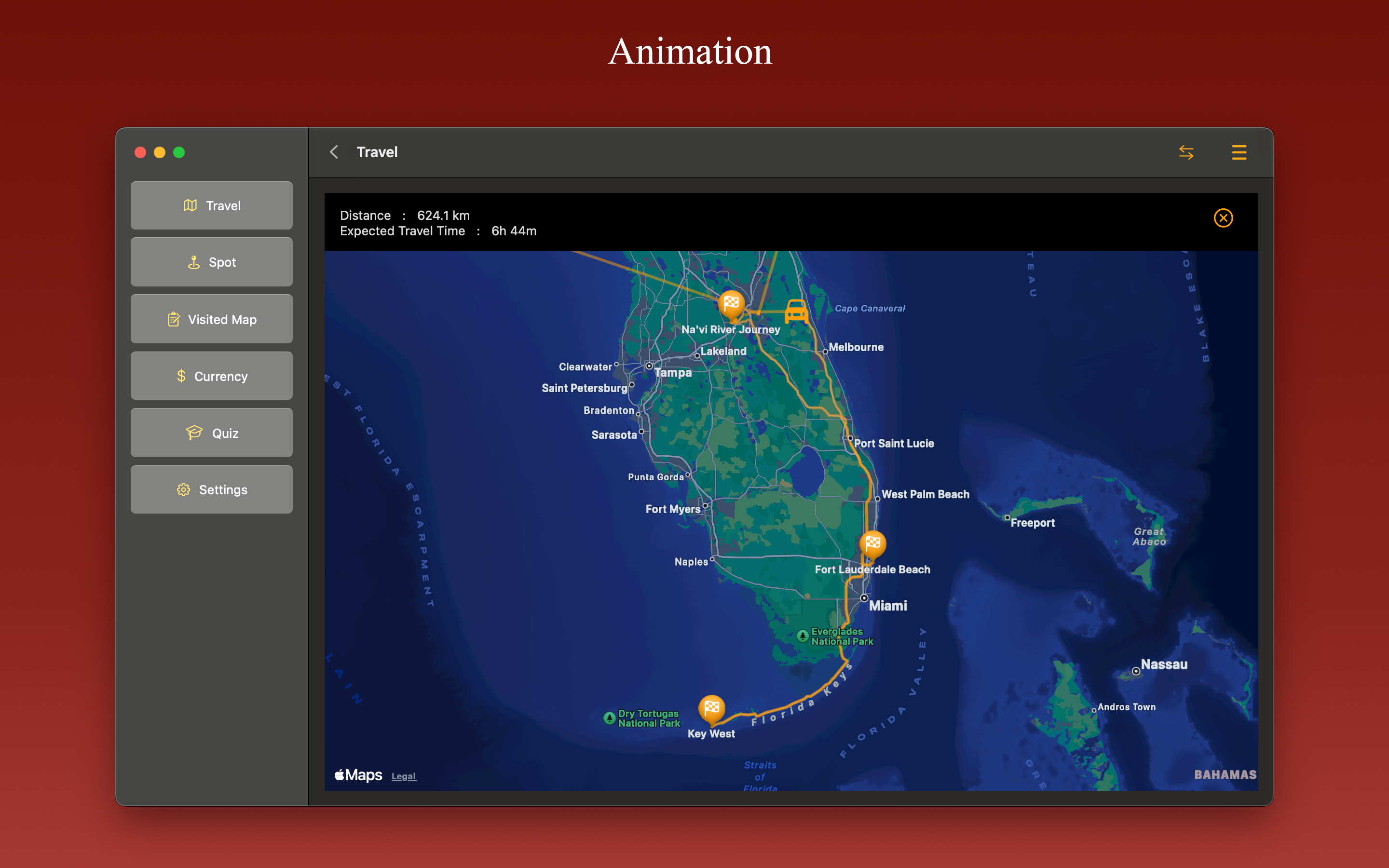Screen dimensions: 1389x868
Task: Click the Great Abaco island label
Action: [x=1149, y=537]
